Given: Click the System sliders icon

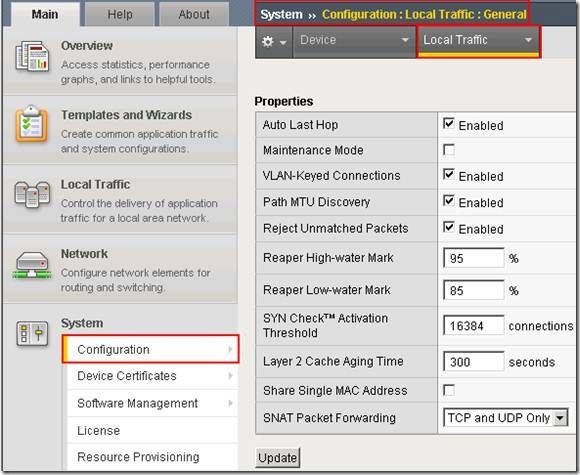Looking at the screenshot, I should pyautogui.click(x=32, y=333).
